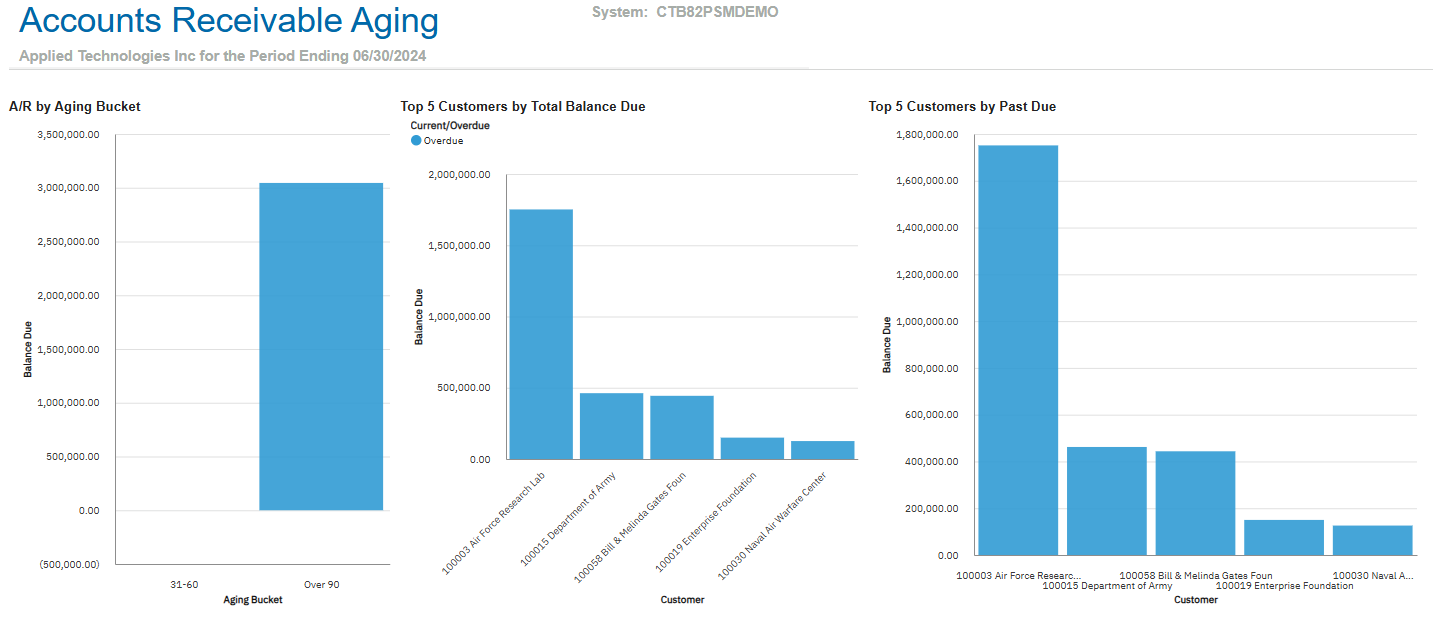Click Enterprise Foundation bar in Total Balance chart
1435x624 pixels.
click(752, 448)
